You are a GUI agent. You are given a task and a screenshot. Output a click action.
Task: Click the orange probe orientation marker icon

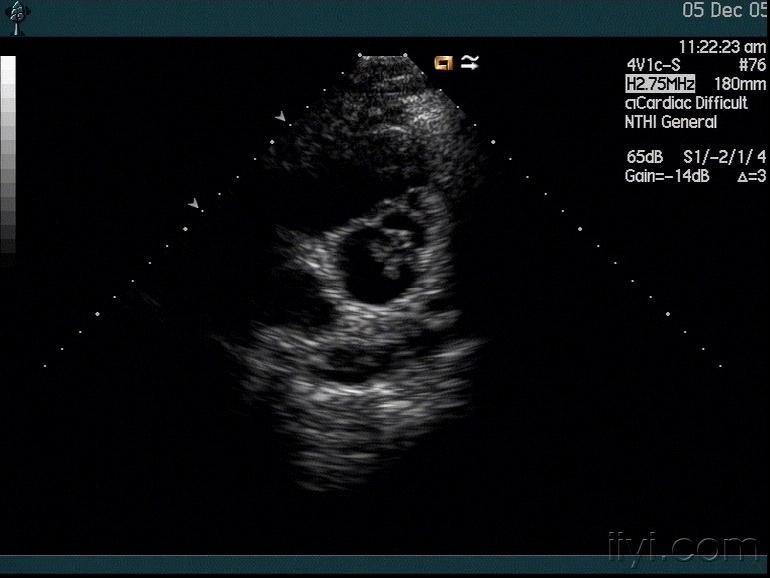point(443,63)
